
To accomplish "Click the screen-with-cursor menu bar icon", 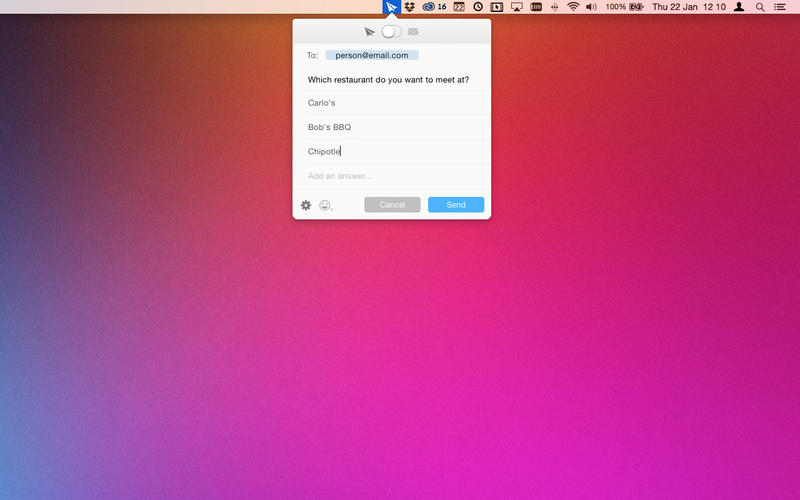I will [x=497, y=7].
